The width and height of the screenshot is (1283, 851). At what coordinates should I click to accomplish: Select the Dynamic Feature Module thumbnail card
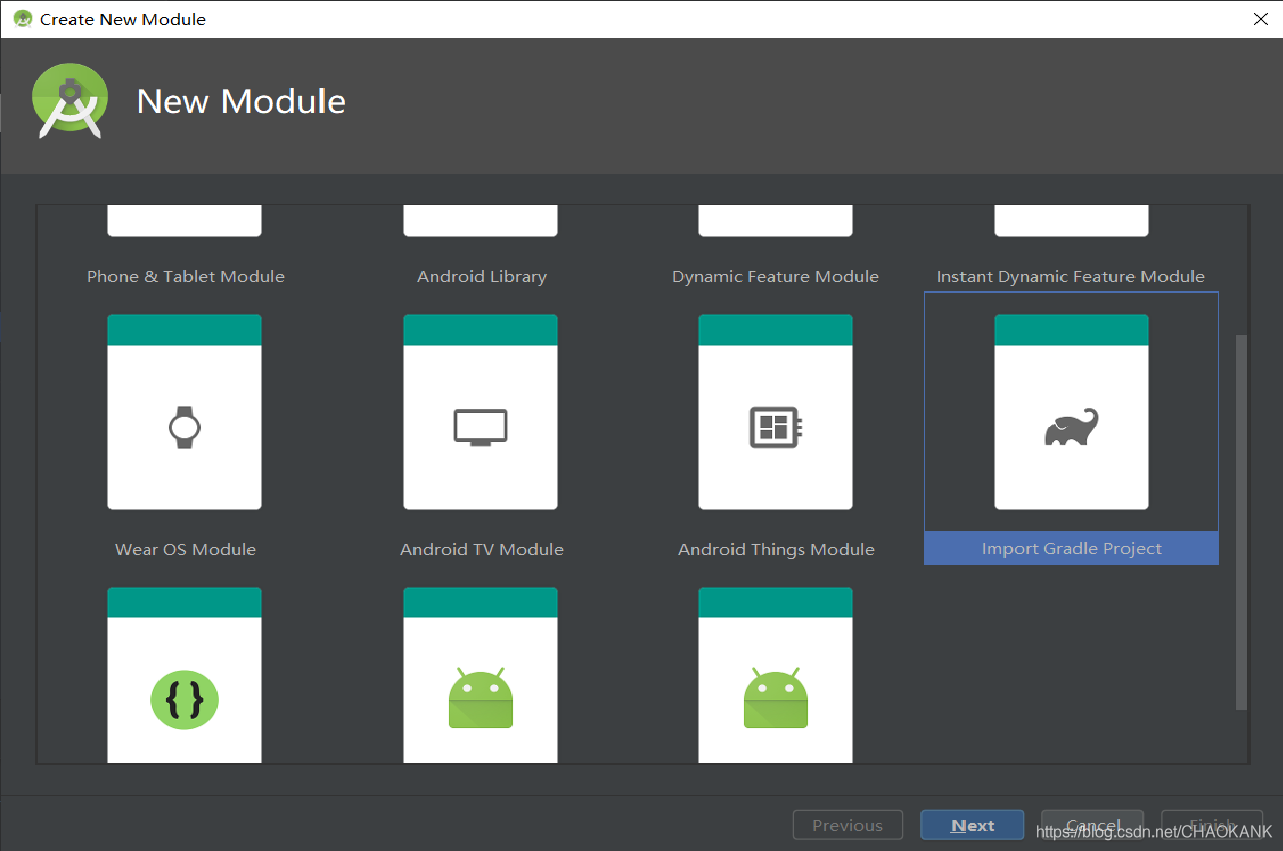pos(776,221)
